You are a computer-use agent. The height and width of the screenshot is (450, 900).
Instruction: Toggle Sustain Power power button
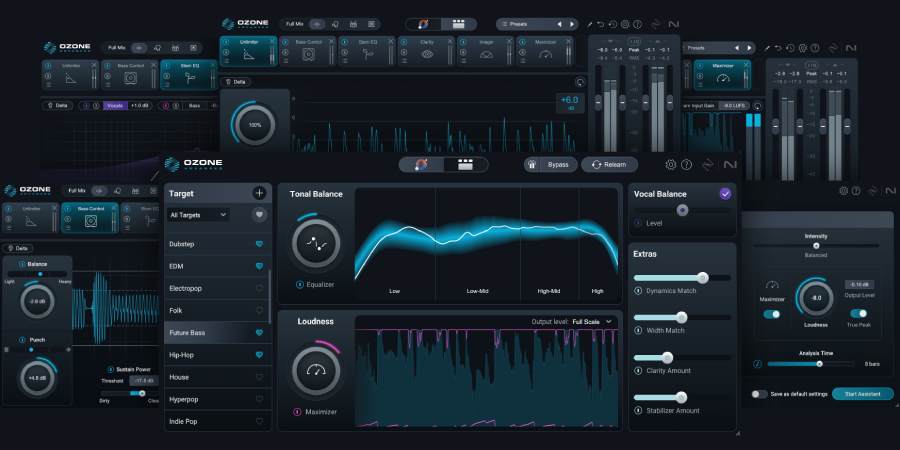[110, 369]
